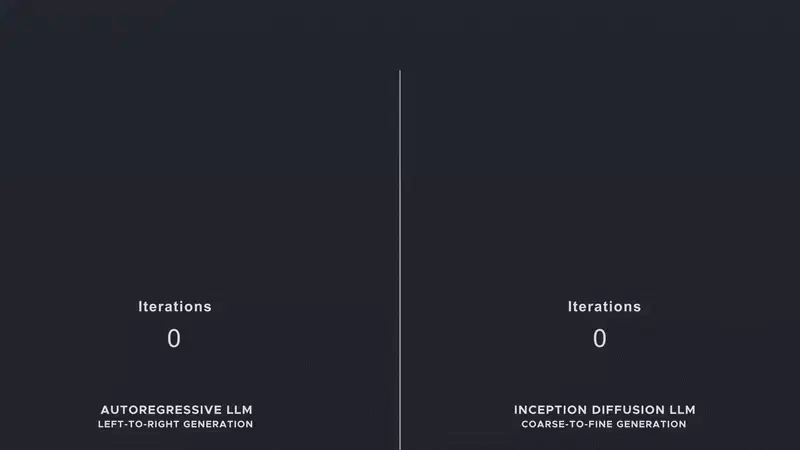The image size is (800, 450).
Task: Click the autoregressive iteration counter showing 0
Action: coord(174,339)
